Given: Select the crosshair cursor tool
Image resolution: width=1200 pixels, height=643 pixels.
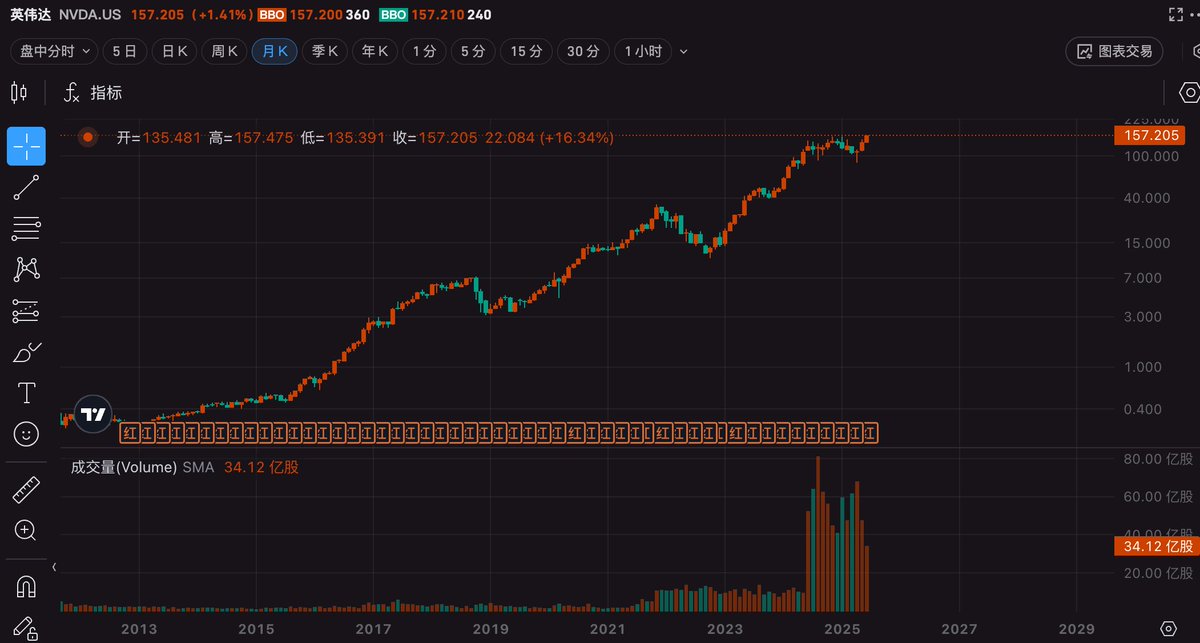Looking at the screenshot, I should click(26, 147).
